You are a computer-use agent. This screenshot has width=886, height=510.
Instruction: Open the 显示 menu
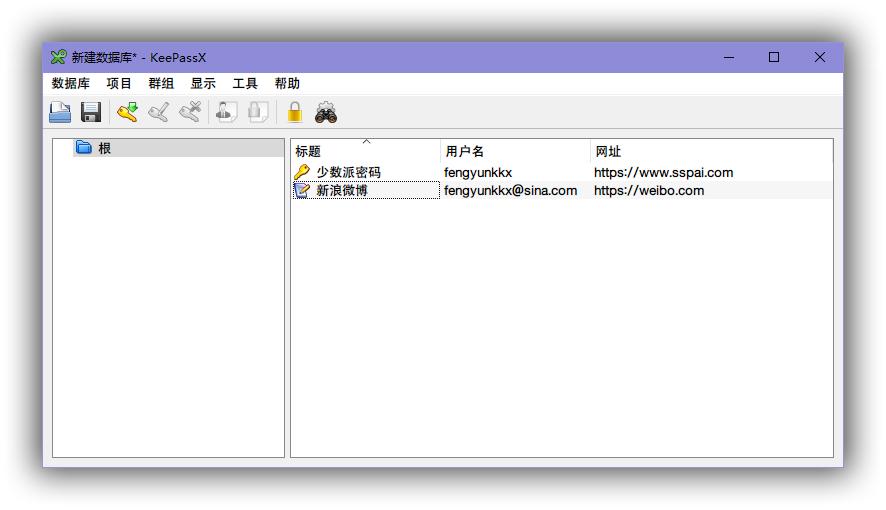tap(203, 84)
